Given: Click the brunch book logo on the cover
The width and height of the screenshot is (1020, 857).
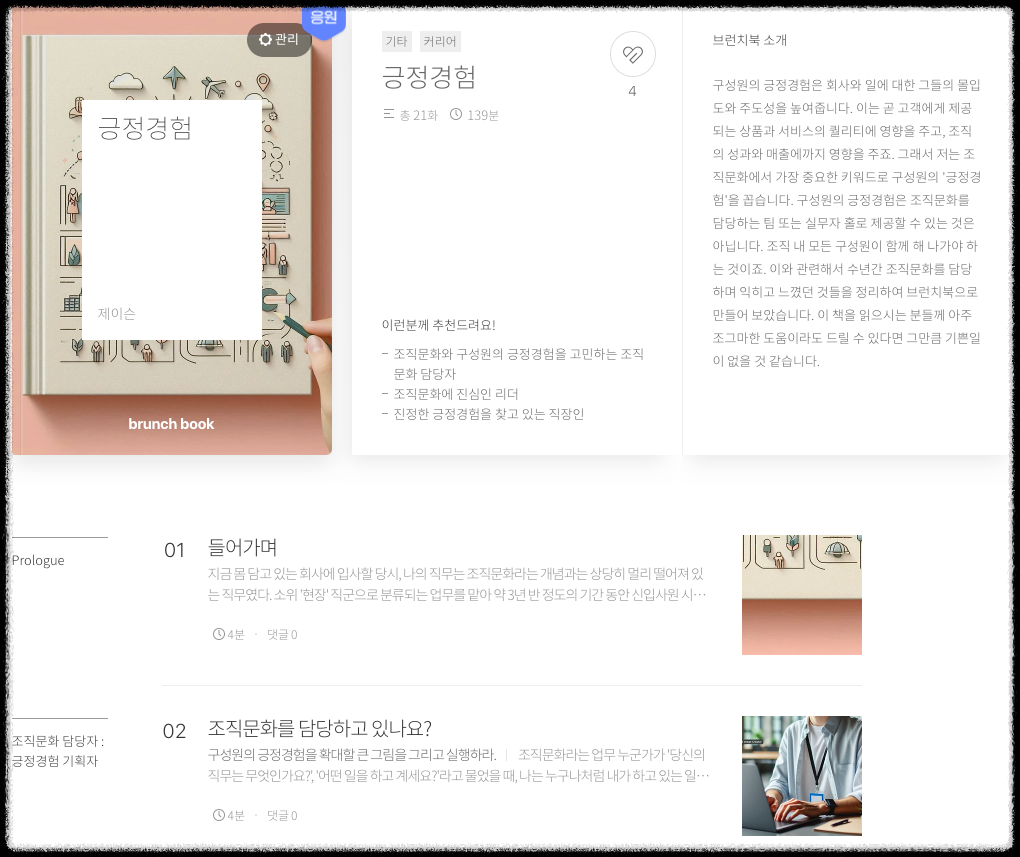Looking at the screenshot, I should point(171,423).
